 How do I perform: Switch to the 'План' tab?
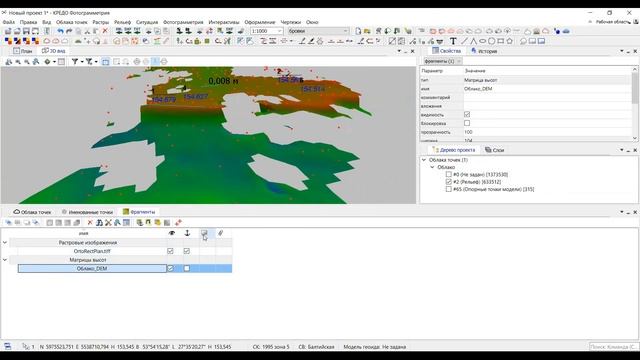23,51
